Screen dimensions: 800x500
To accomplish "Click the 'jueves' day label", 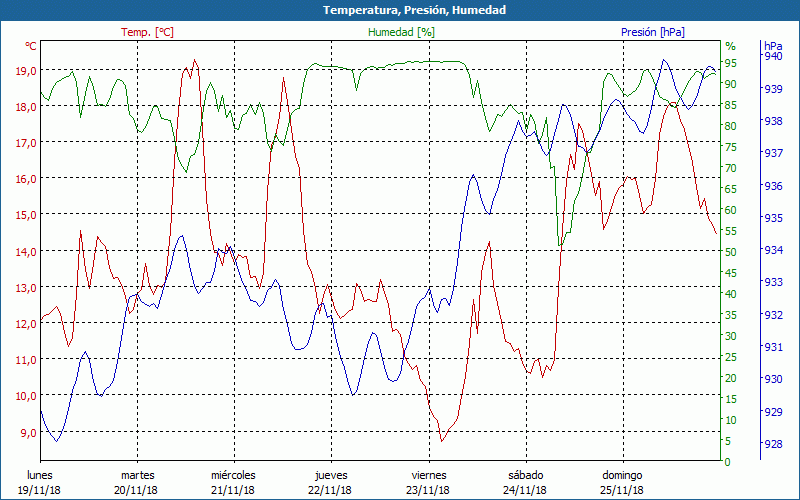I will pyautogui.click(x=331, y=476).
